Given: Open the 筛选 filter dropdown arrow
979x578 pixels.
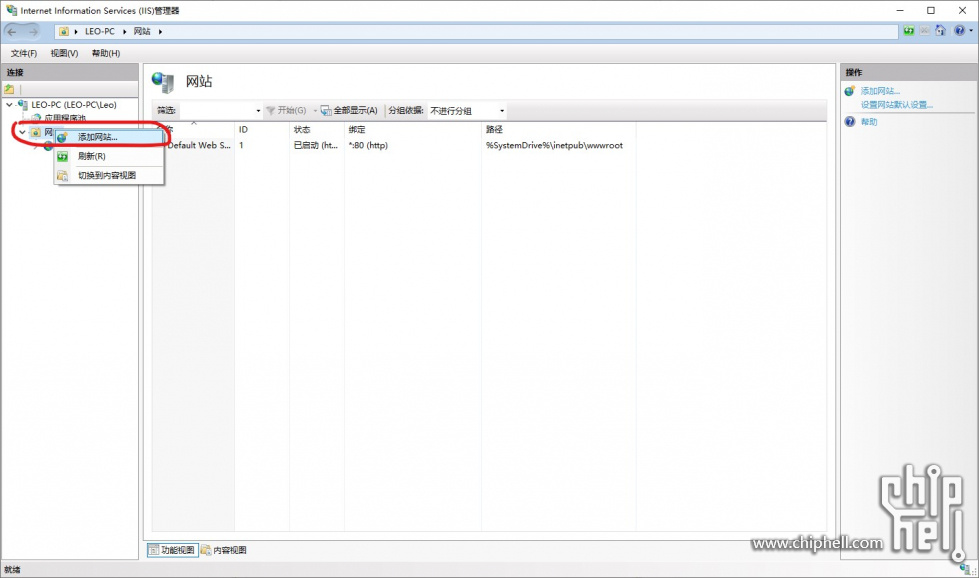Looking at the screenshot, I should (x=258, y=110).
